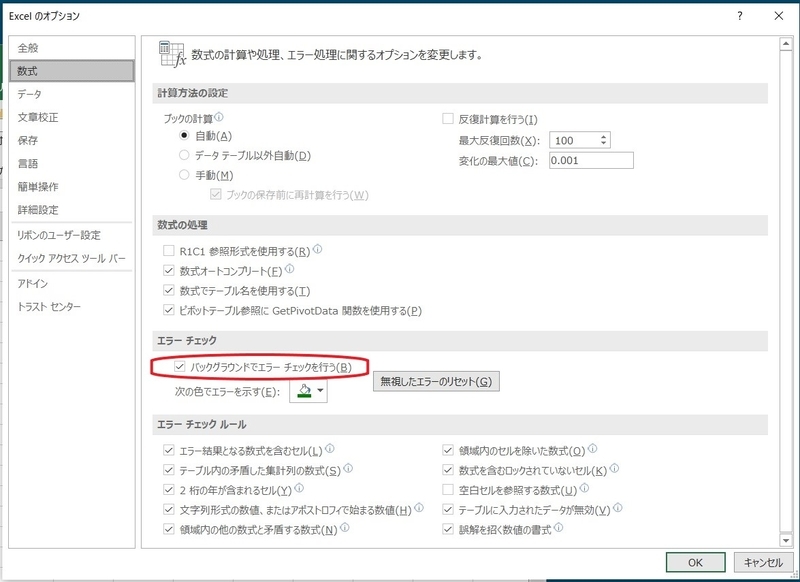
Task: Close the Excel のオプション dialog
Action: [x=779, y=16]
